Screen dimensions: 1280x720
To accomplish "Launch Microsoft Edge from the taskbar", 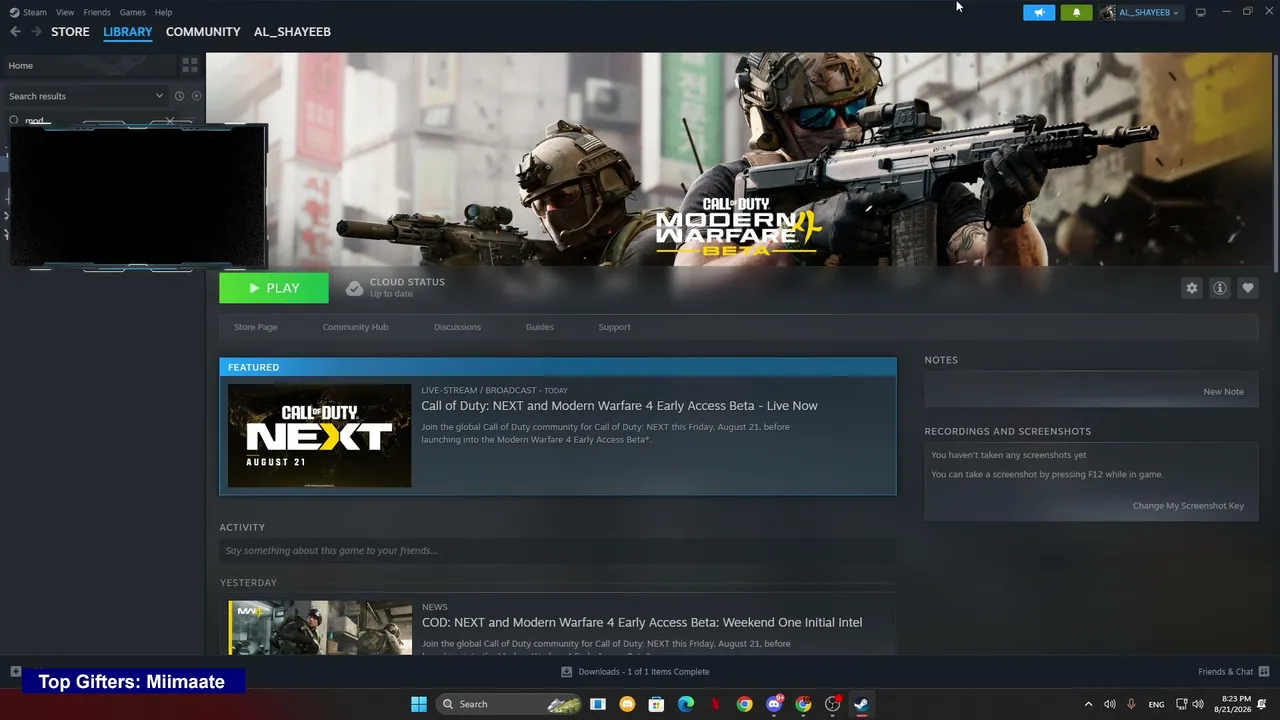I will click(685, 704).
